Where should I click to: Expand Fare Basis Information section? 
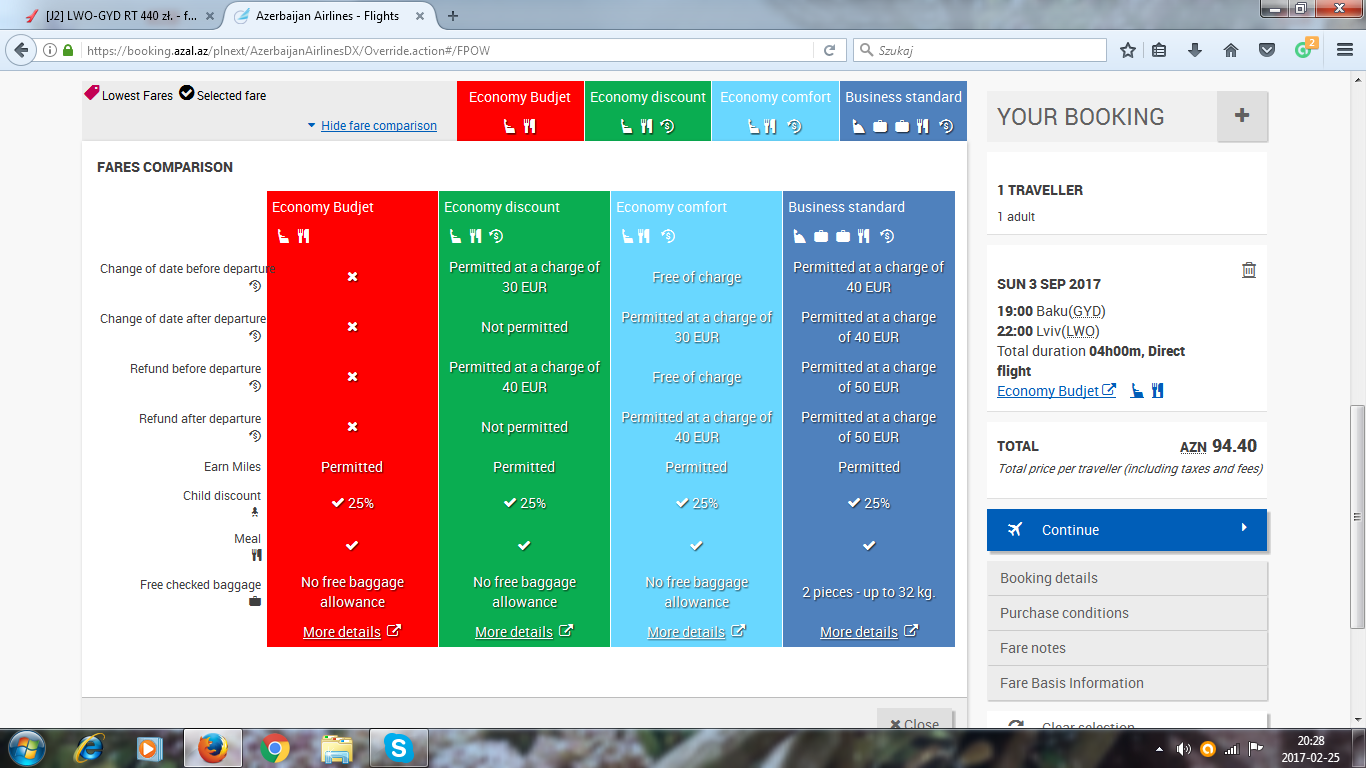[1127, 683]
